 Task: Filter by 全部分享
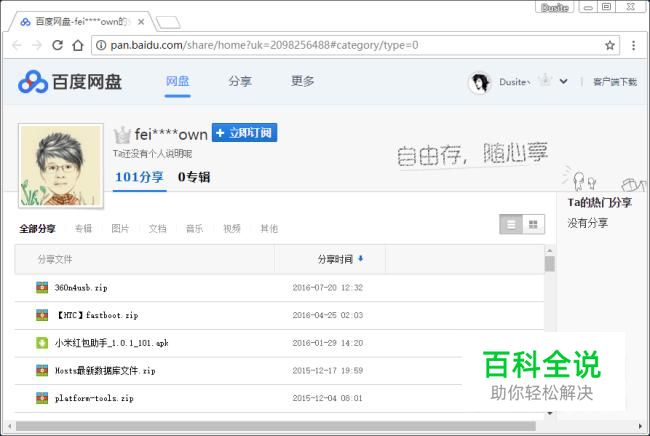[x=37, y=229]
